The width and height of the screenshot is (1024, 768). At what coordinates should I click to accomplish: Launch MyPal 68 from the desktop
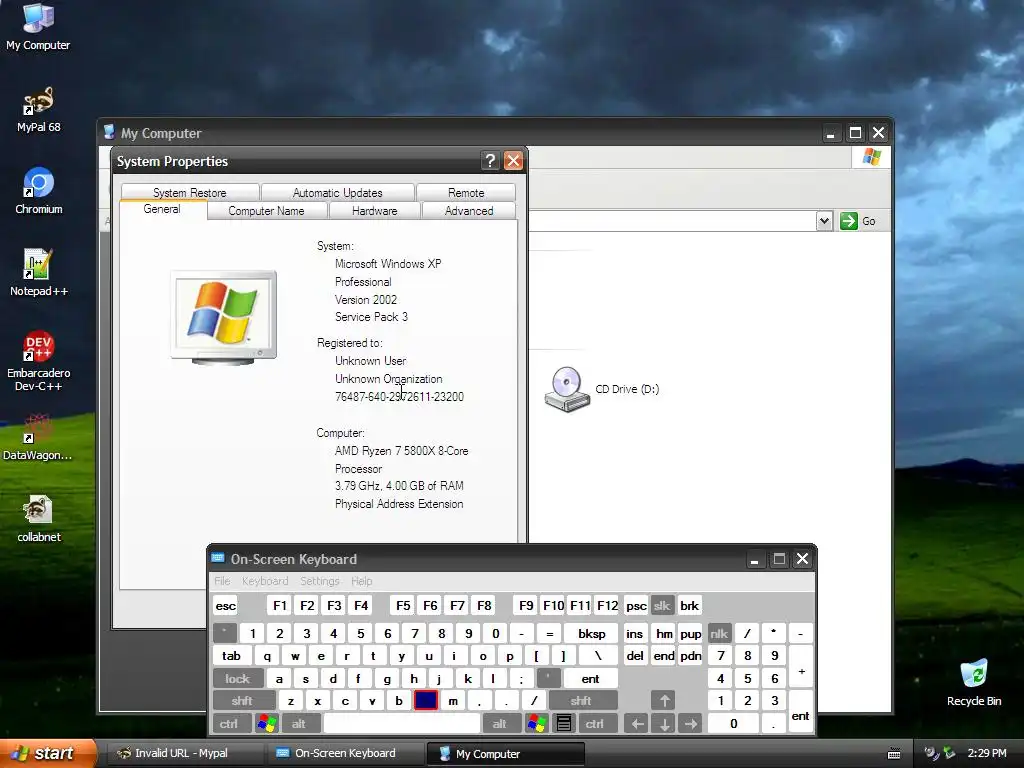[x=38, y=110]
